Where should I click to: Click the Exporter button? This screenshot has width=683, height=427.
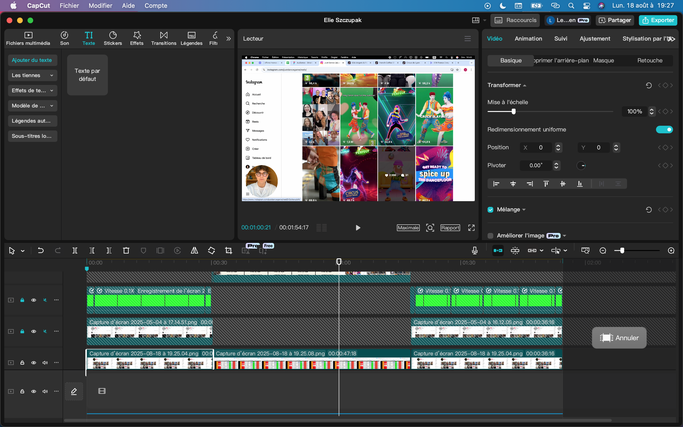coord(658,20)
